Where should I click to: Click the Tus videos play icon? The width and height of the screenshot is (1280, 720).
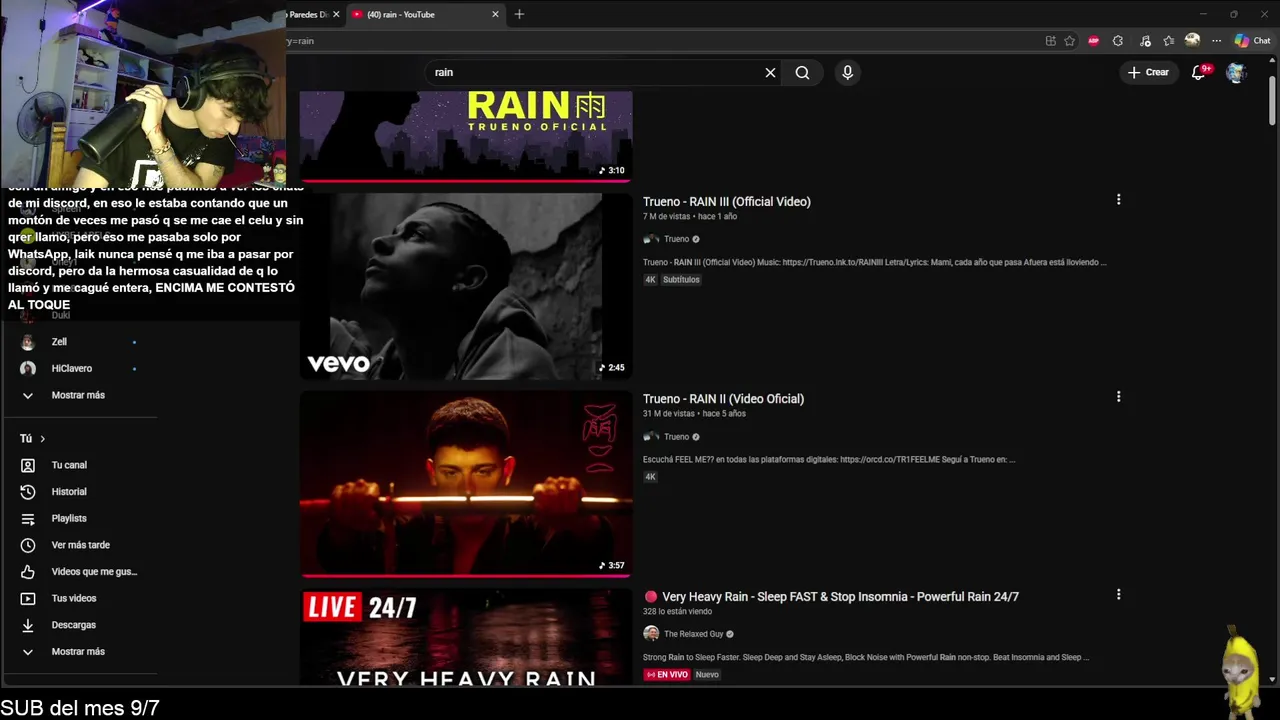click(x=28, y=598)
